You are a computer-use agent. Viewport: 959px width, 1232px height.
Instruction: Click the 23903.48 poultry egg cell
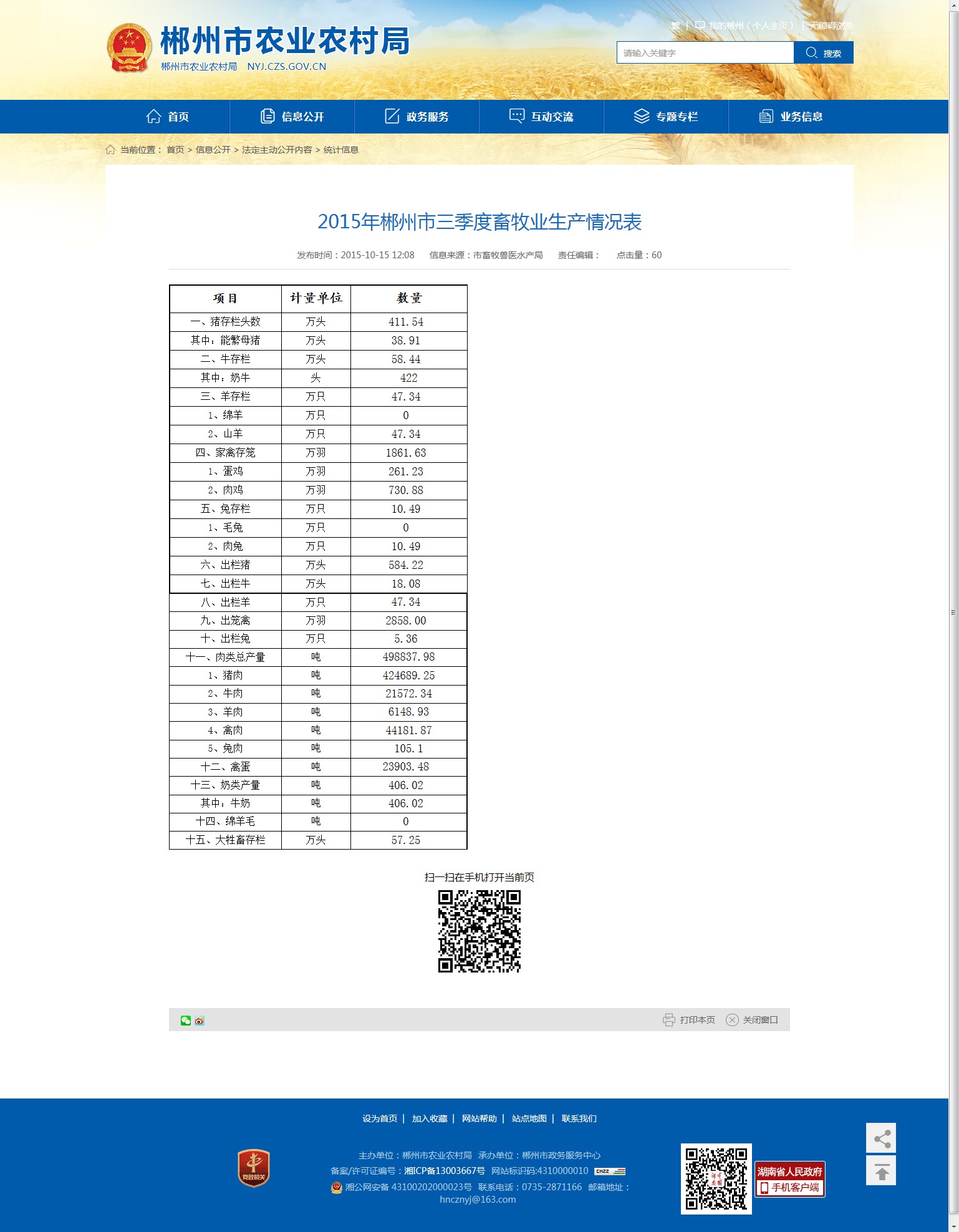click(x=408, y=767)
